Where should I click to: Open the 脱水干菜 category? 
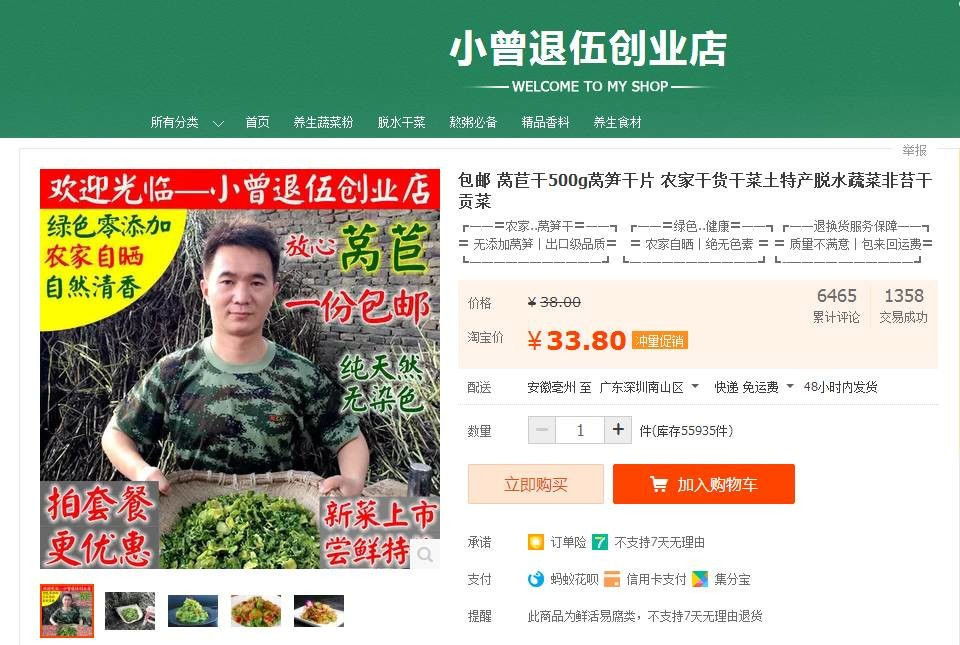click(x=402, y=122)
